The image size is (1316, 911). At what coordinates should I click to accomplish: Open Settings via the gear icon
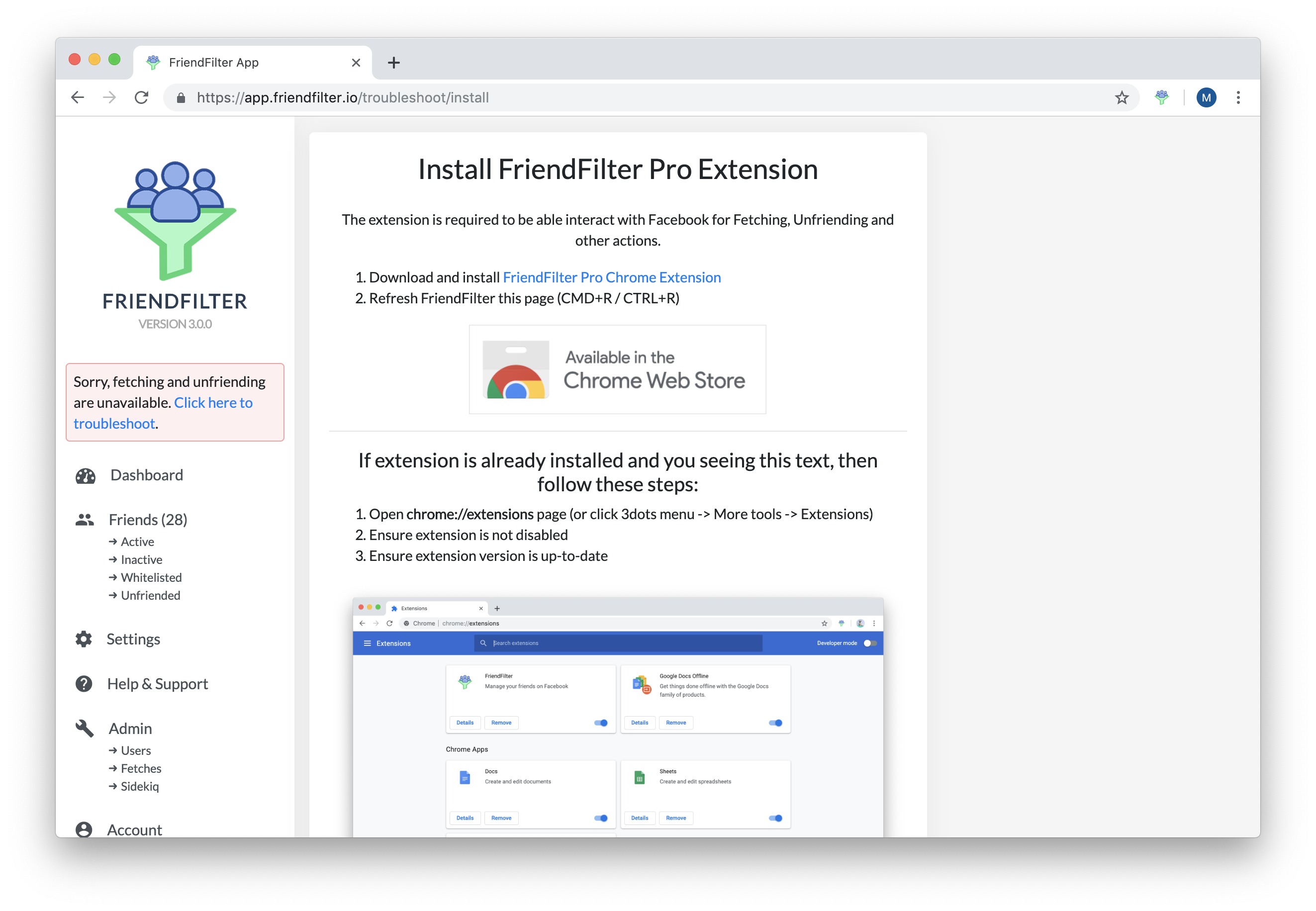point(84,638)
